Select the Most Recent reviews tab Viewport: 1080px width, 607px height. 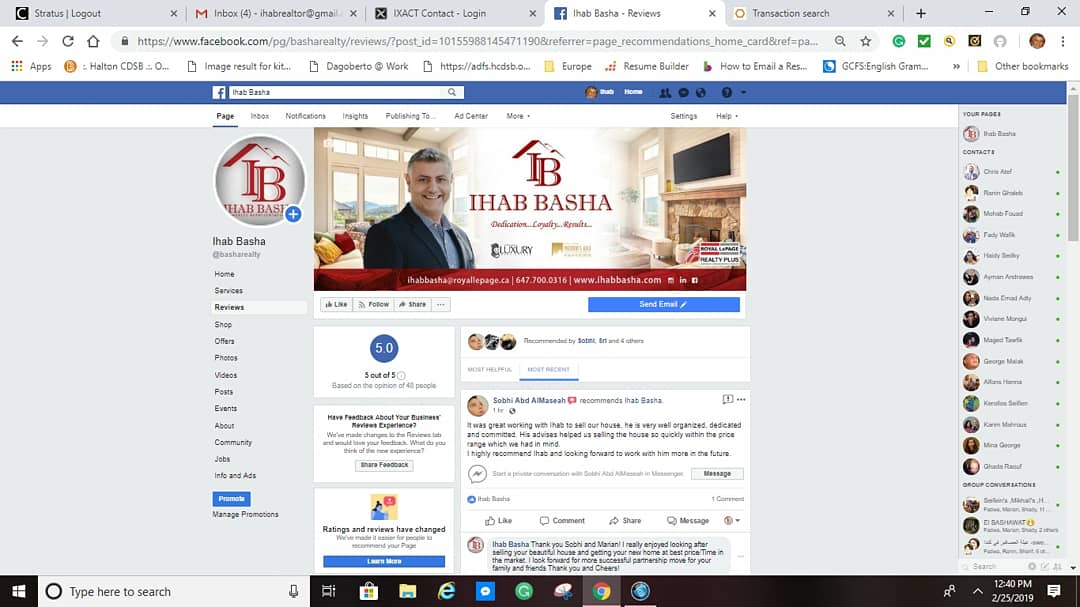click(x=548, y=369)
